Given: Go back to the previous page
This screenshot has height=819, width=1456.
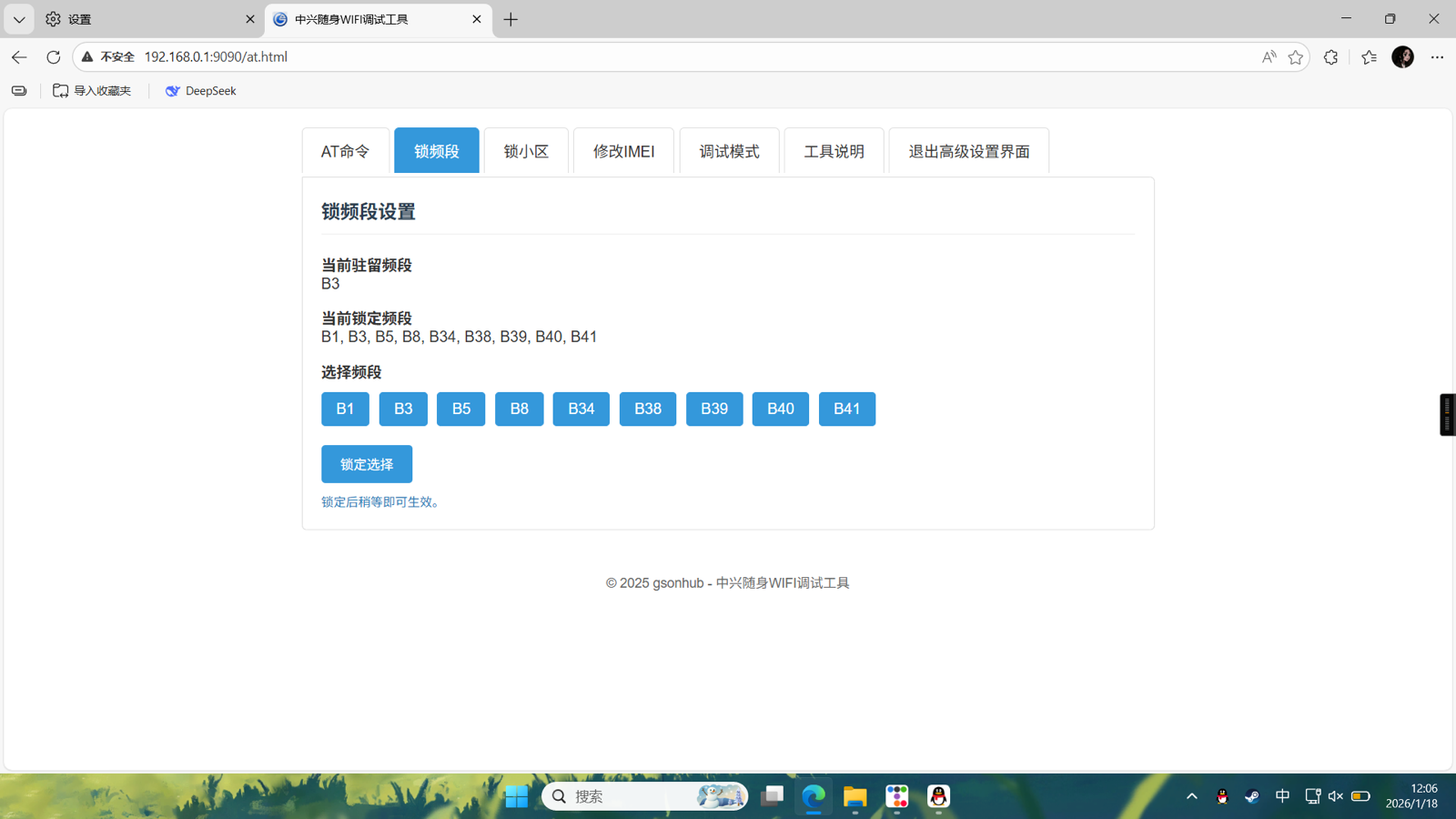Looking at the screenshot, I should click(19, 56).
